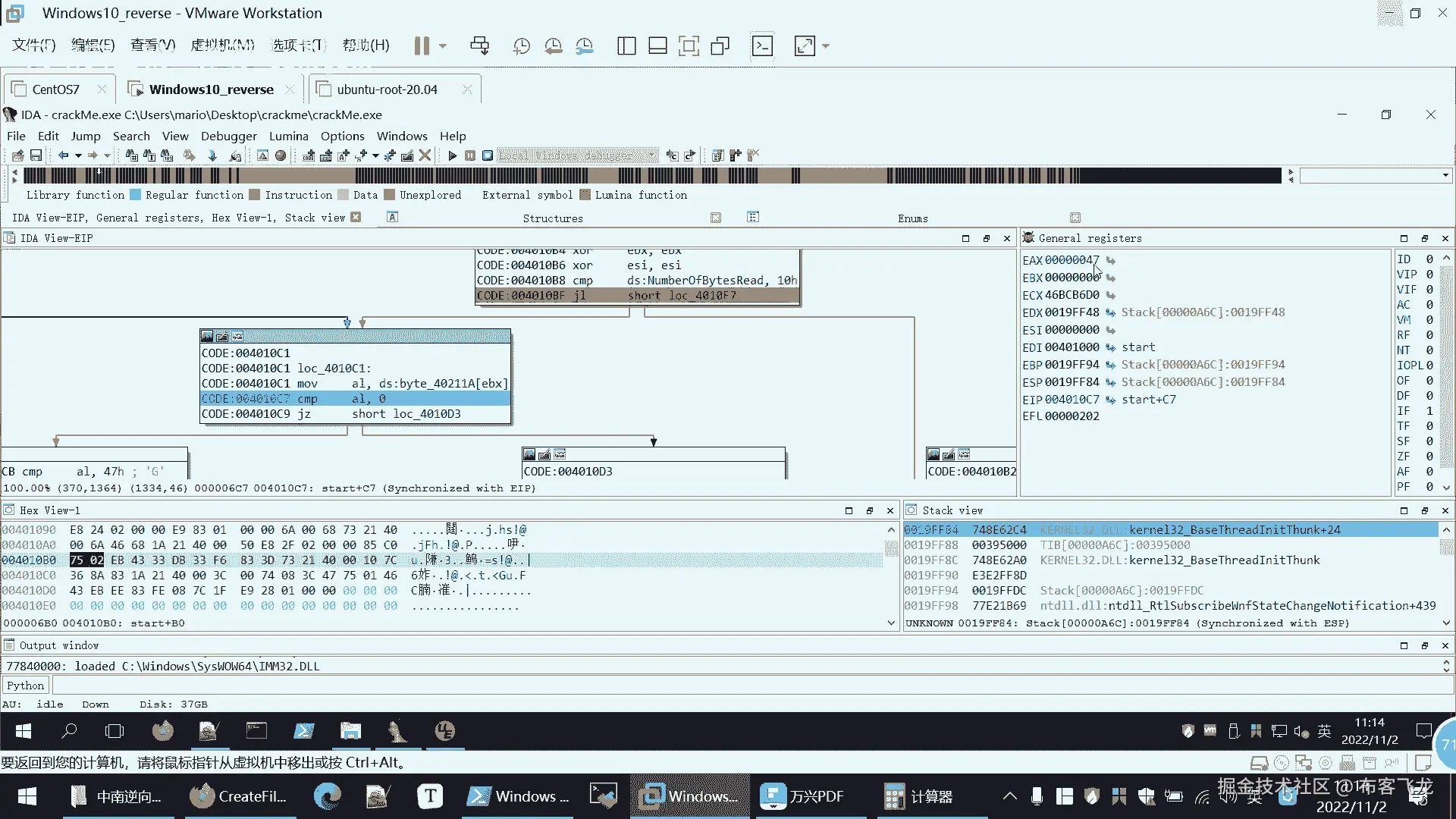
Task: Open dropdown right of navigation band
Action: pyautogui.click(x=1445, y=176)
